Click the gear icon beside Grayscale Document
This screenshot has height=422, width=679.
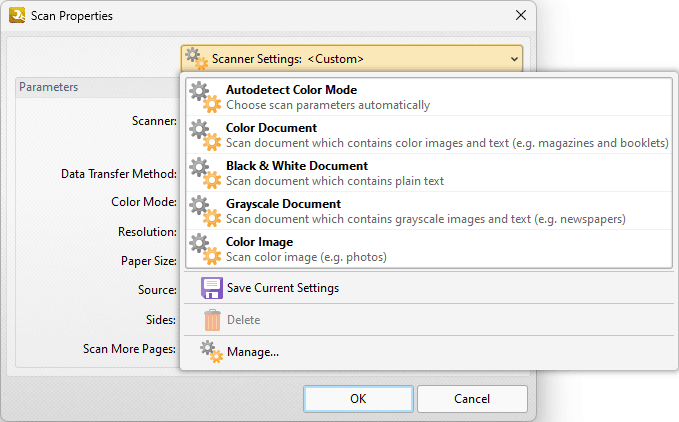coord(205,211)
